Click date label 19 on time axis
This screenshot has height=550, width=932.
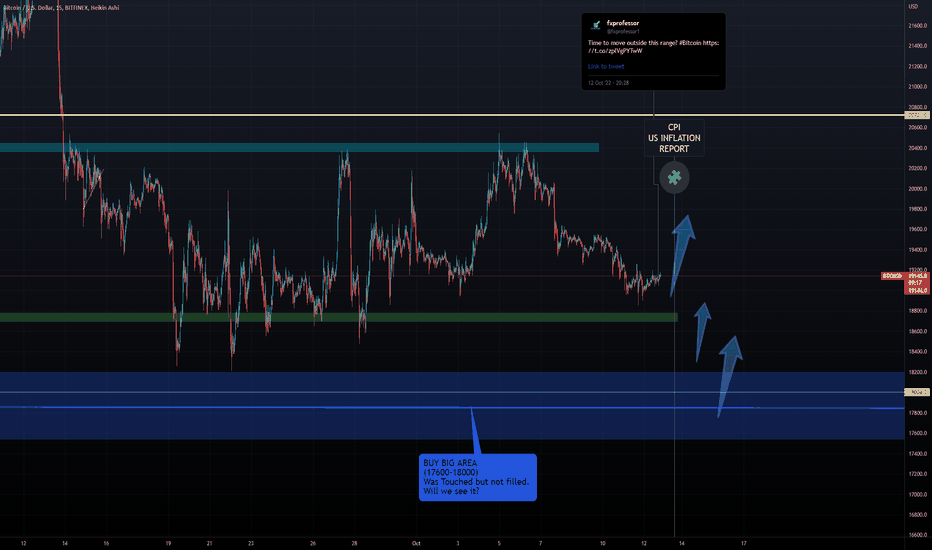coord(168,543)
